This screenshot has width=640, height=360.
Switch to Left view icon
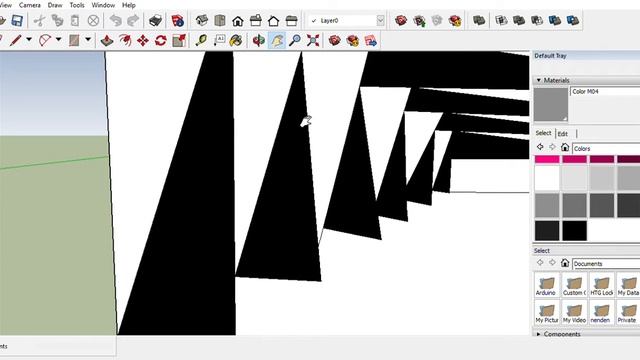[291, 20]
